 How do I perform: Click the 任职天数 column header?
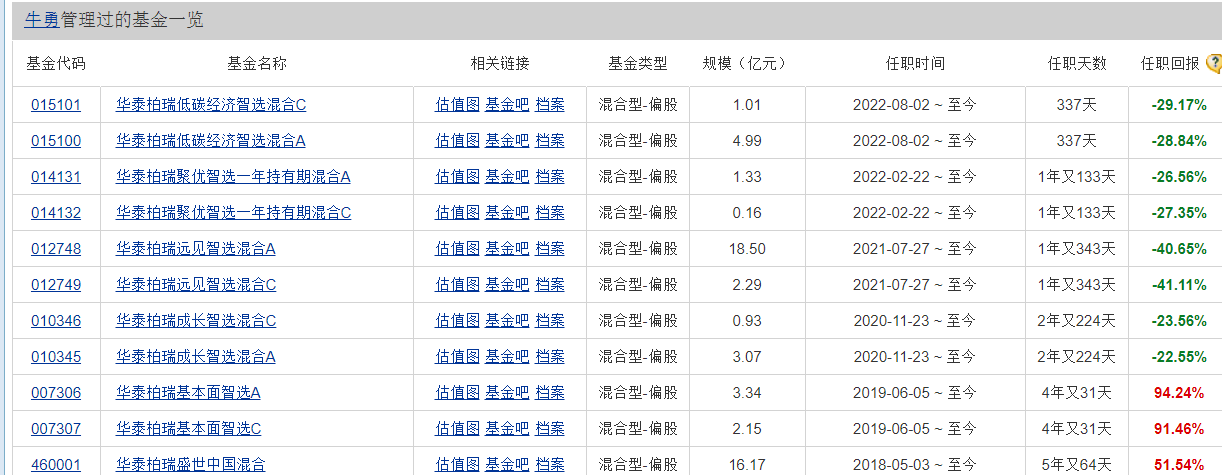[x=1077, y=63]
